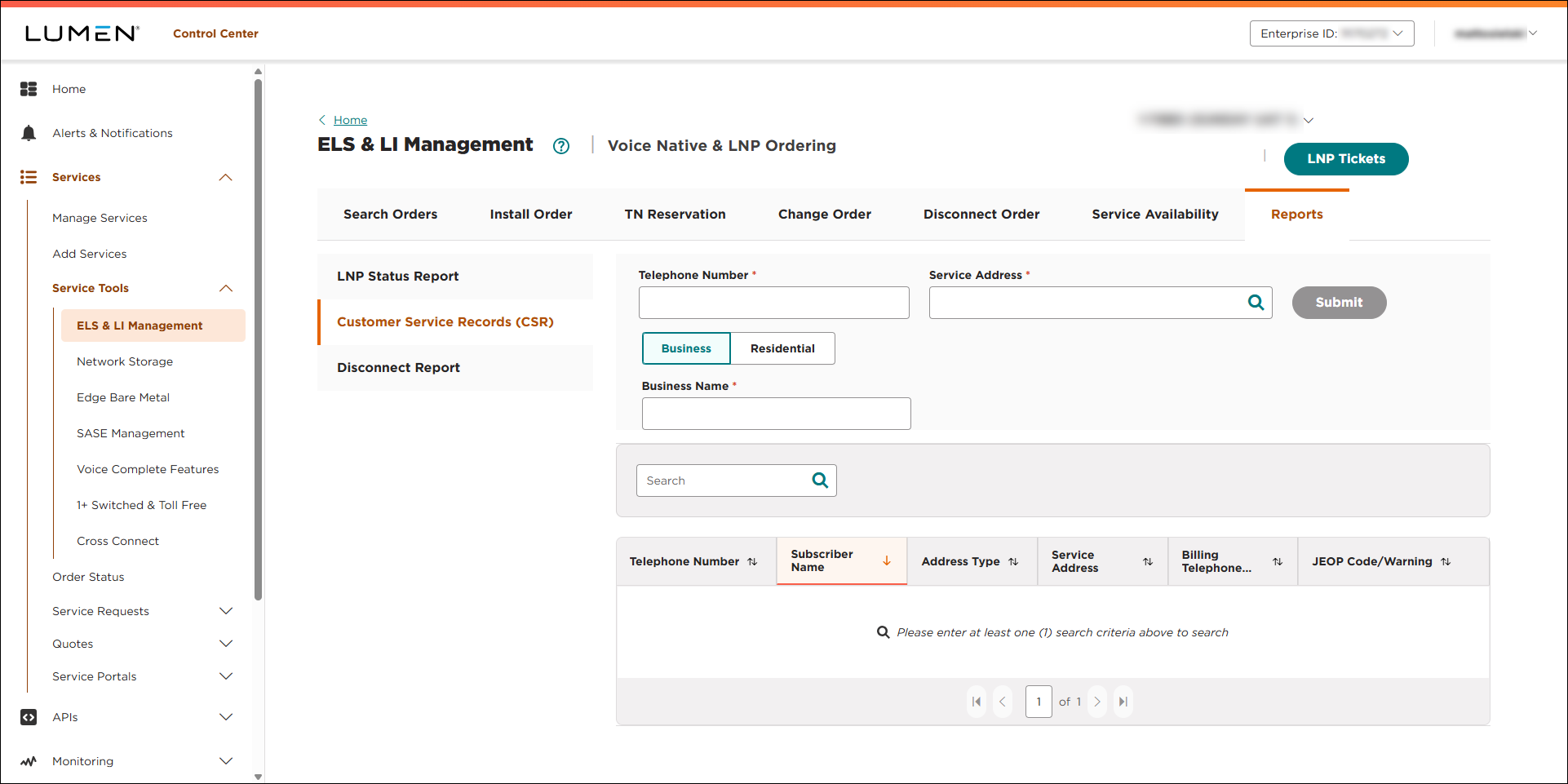Click the Home grid icon in sidebar
This screenshot has width=1568, height=784.
pos(29,89)
